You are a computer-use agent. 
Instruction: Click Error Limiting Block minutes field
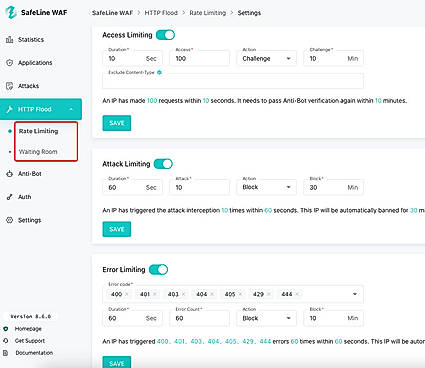click(333, 318)
